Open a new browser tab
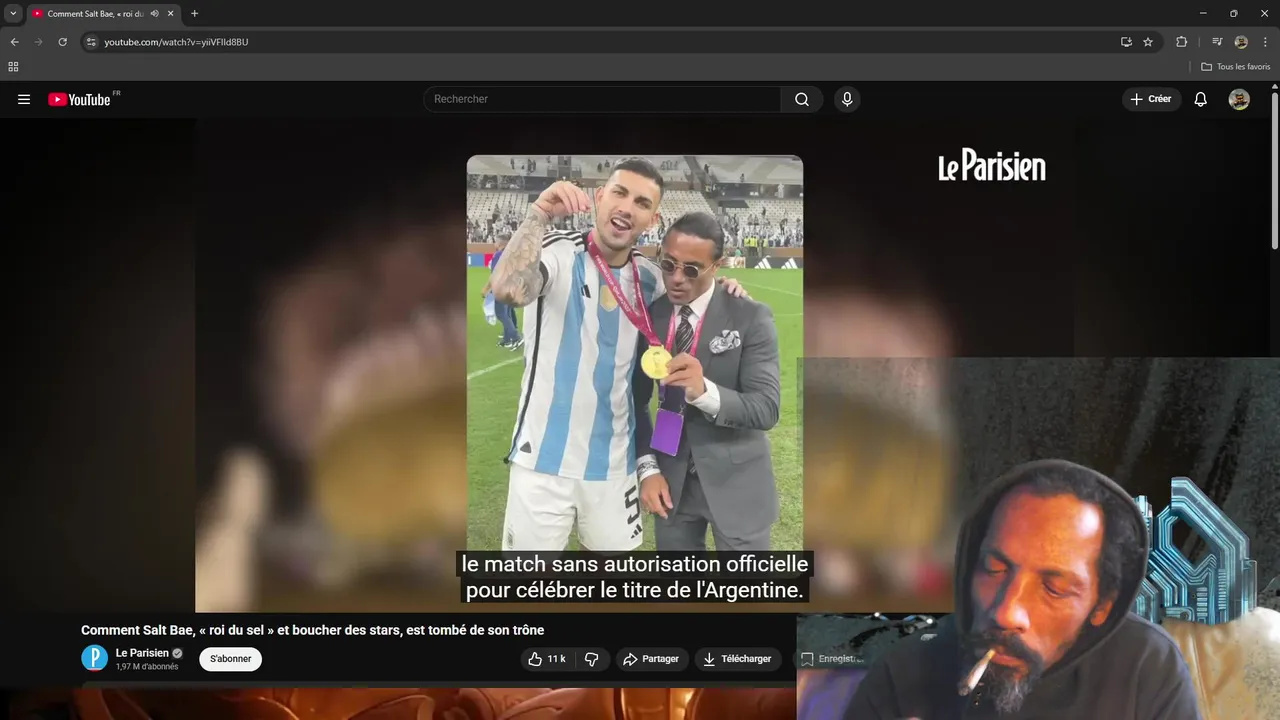 click(194, 13)
